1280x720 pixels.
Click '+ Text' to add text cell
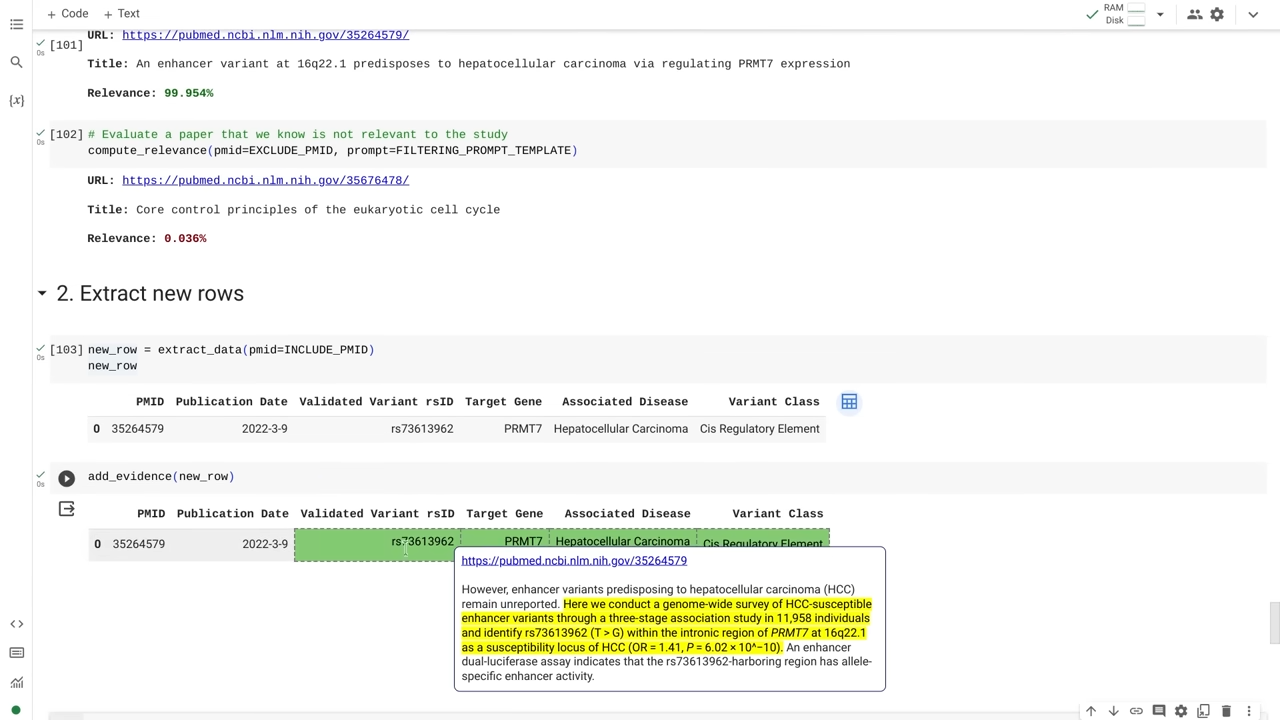[x=121, y=14]
